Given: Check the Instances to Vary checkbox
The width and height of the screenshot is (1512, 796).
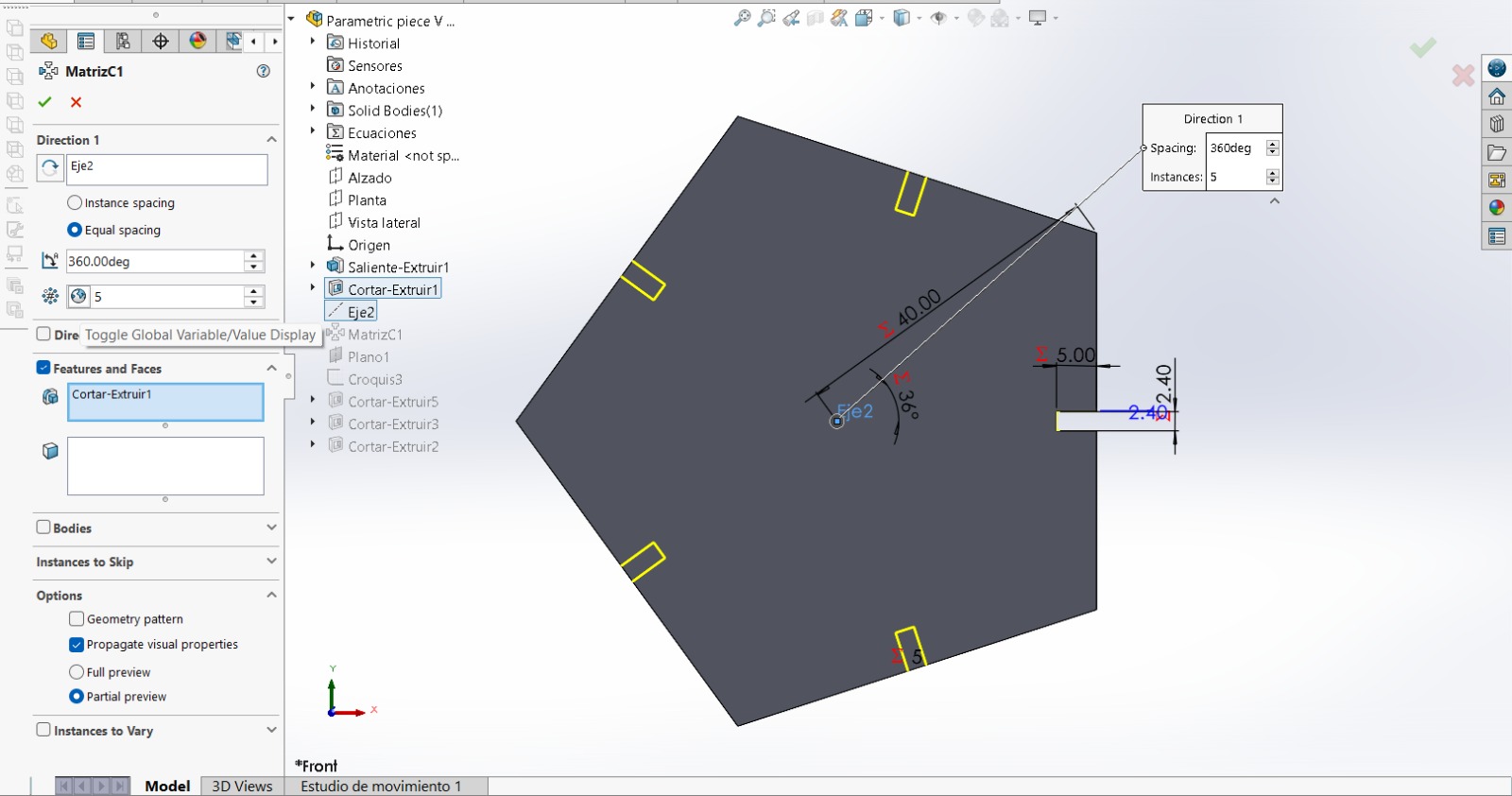Looking at the screenshot, I should [43, 730].
